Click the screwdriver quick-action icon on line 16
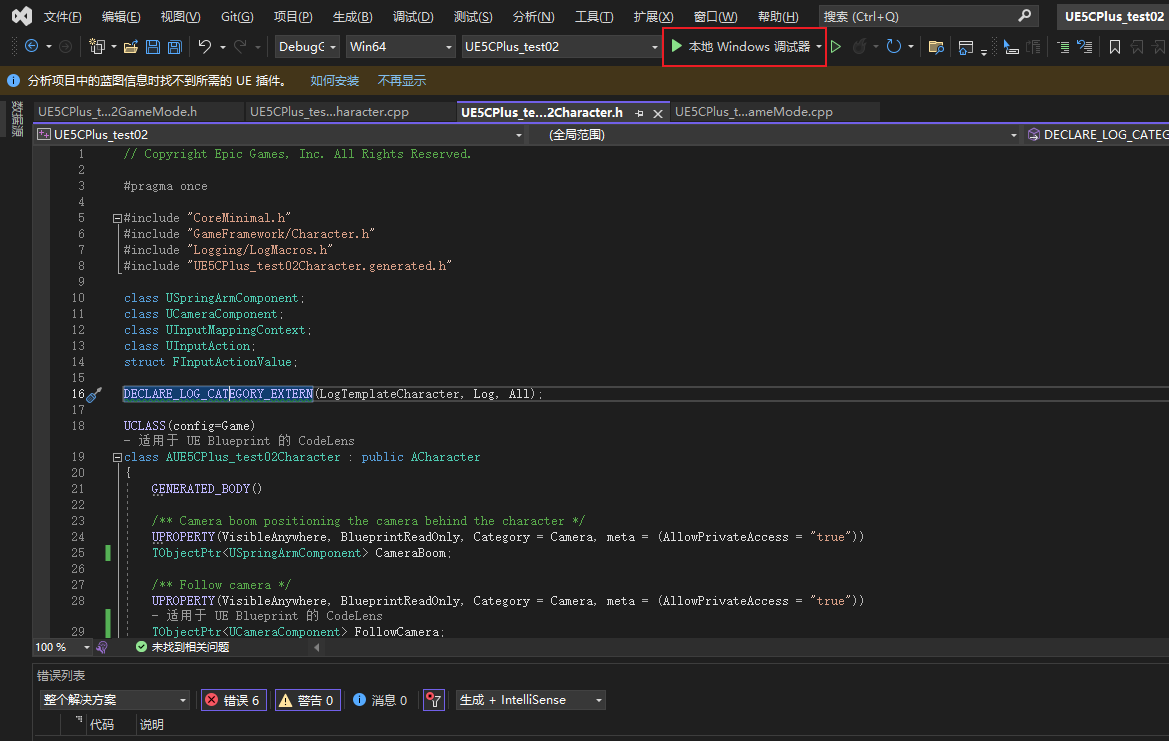The image size is (1169, 741). (x=94, y=394)
